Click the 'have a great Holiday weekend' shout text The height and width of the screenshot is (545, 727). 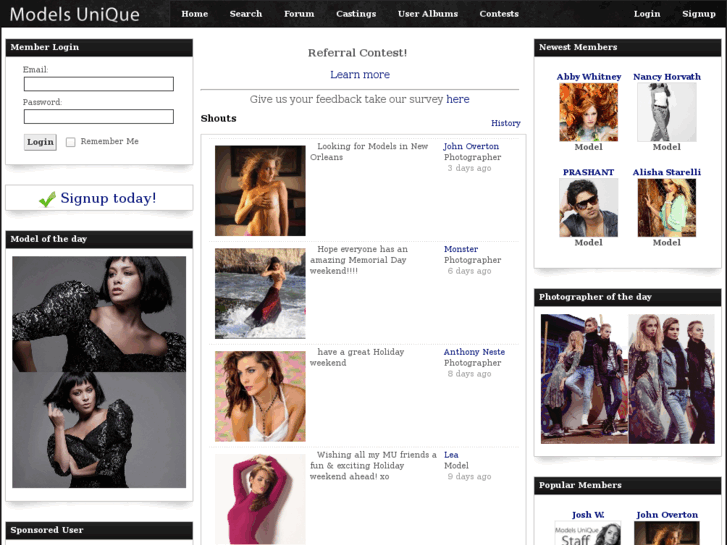pos(357,357)
